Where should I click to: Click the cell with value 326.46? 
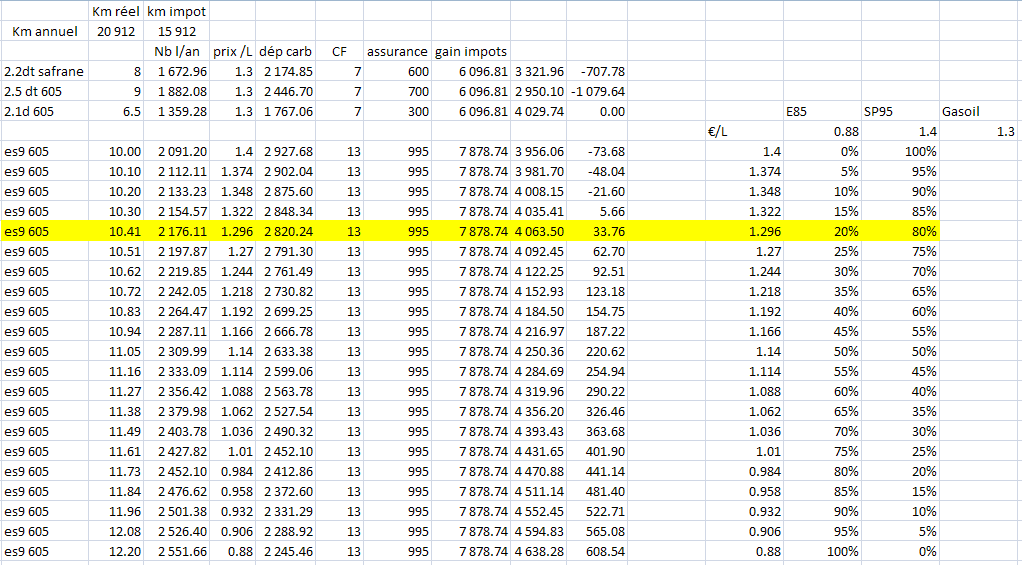tap(596, 412)
